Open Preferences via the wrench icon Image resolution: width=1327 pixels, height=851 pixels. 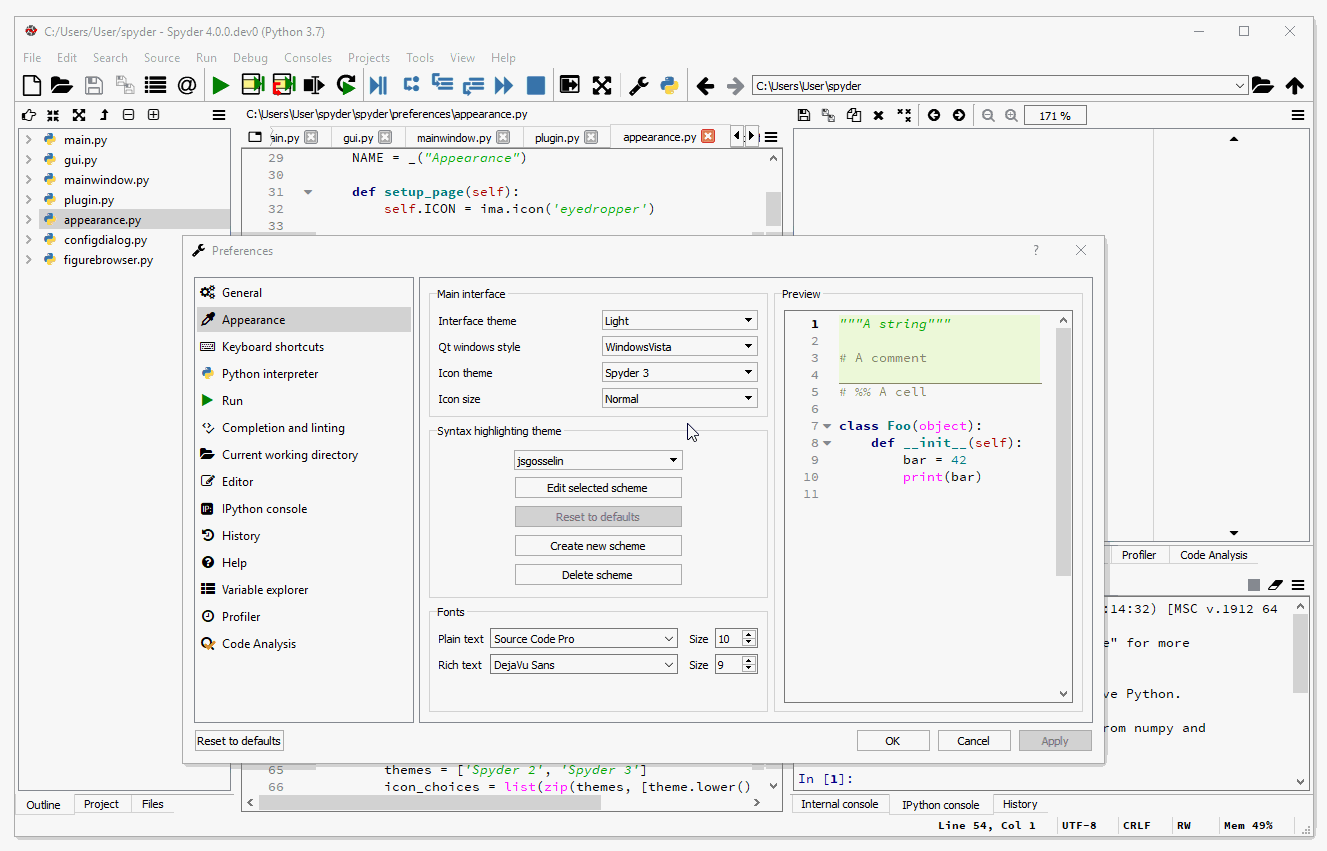coord(638,86)
